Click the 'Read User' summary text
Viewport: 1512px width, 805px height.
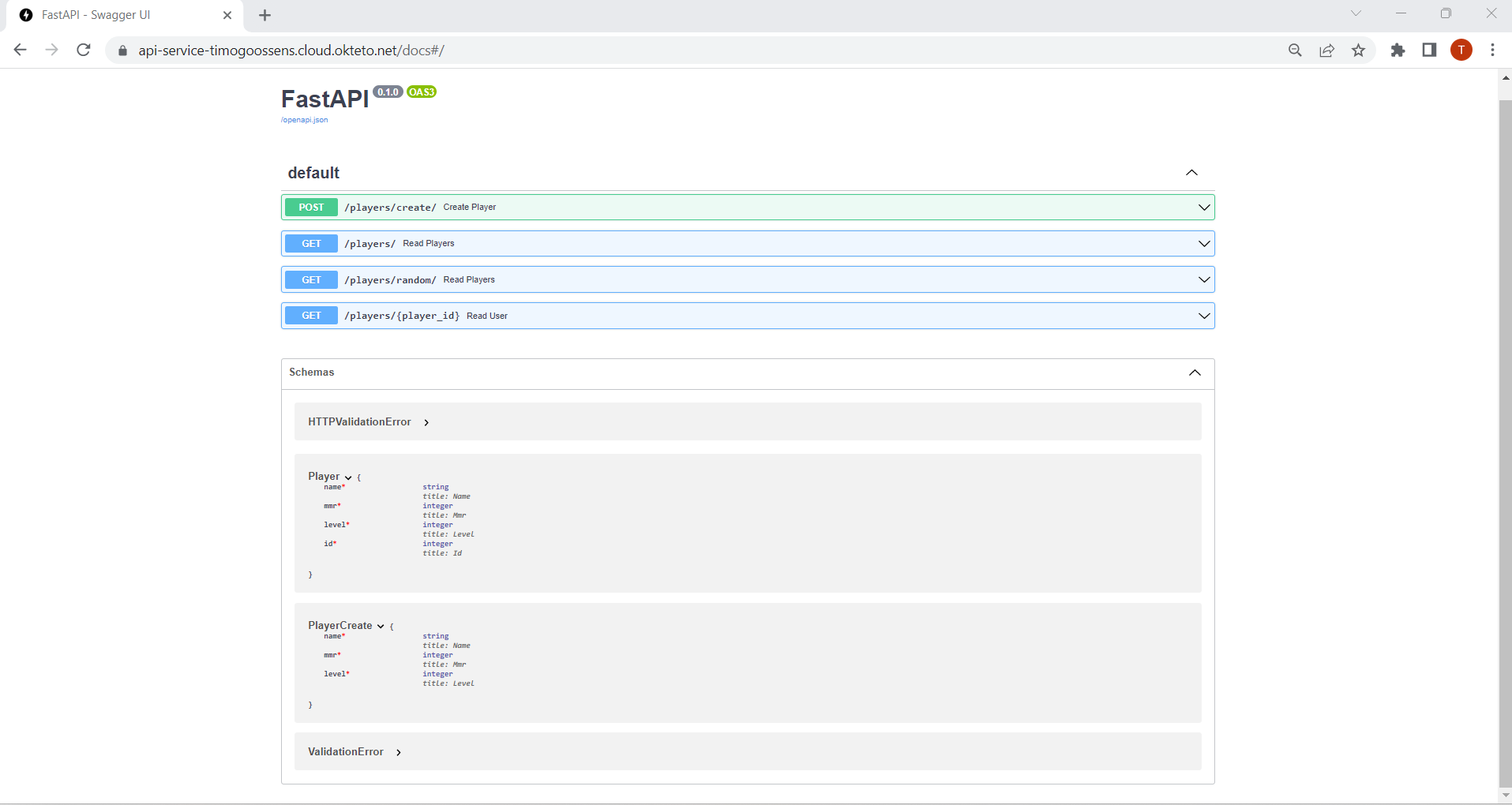[x=487, y=316]
